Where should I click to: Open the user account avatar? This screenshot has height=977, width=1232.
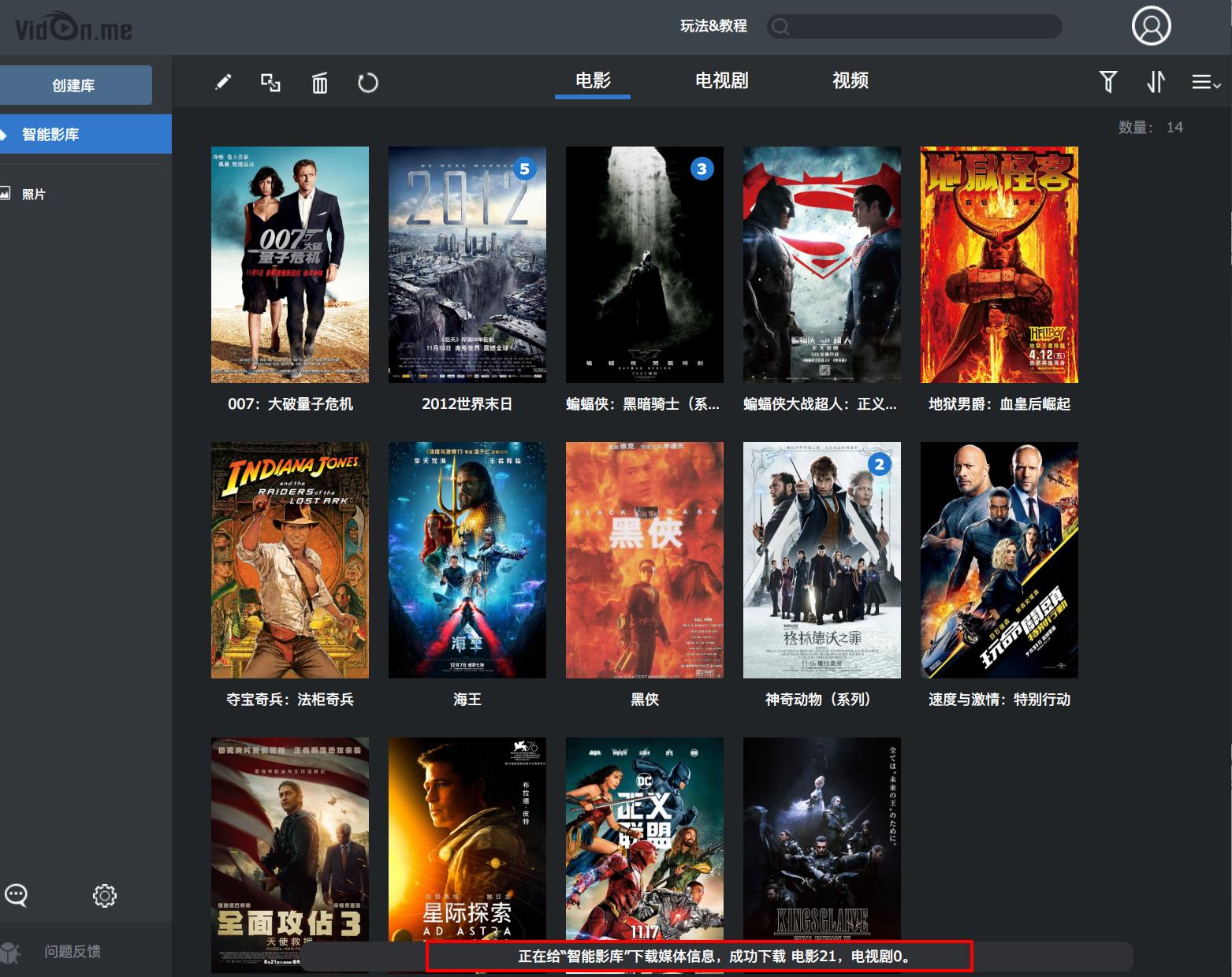tap(1151, 26)
